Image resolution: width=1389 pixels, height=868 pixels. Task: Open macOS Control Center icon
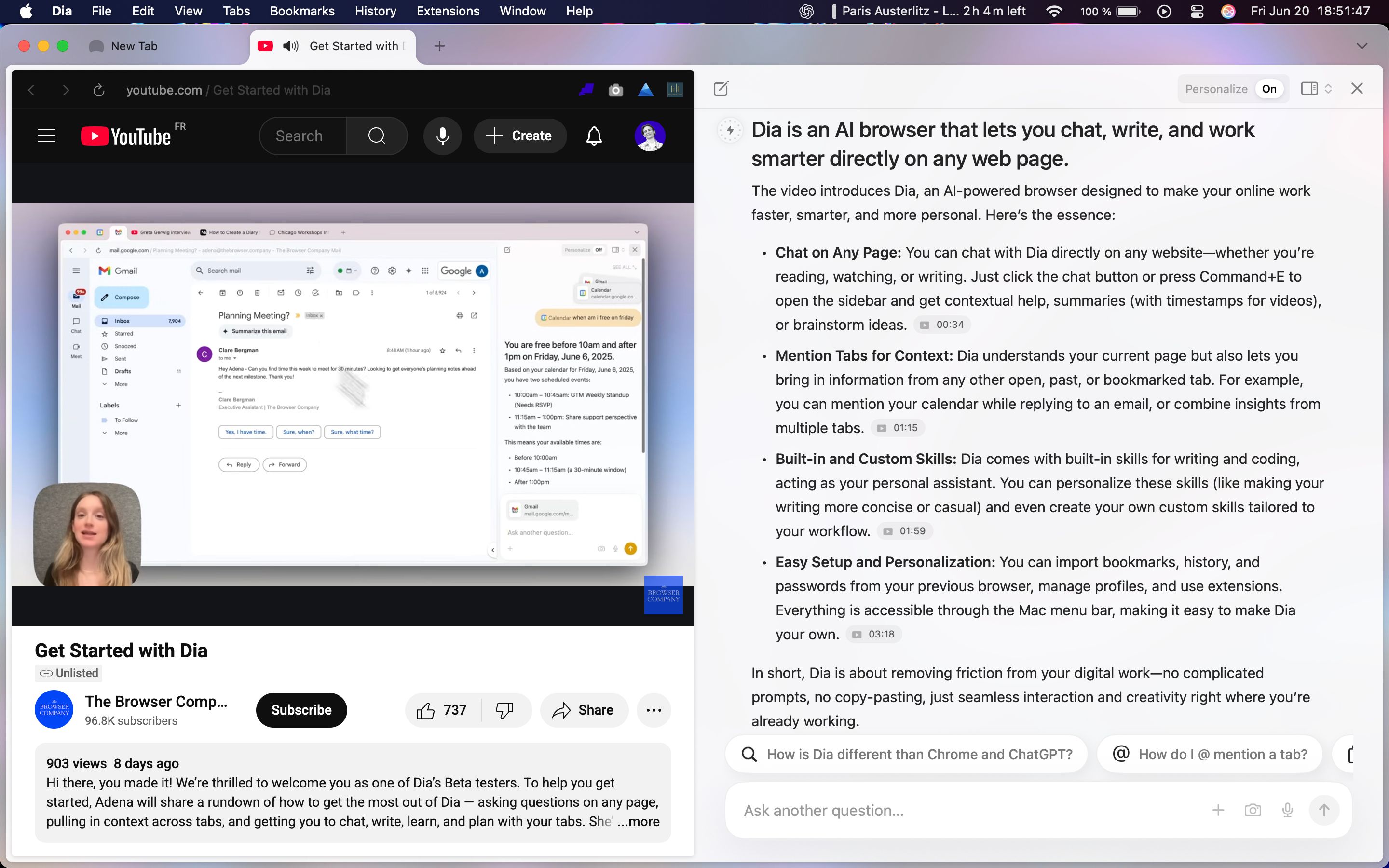(x=1197, y=11)
